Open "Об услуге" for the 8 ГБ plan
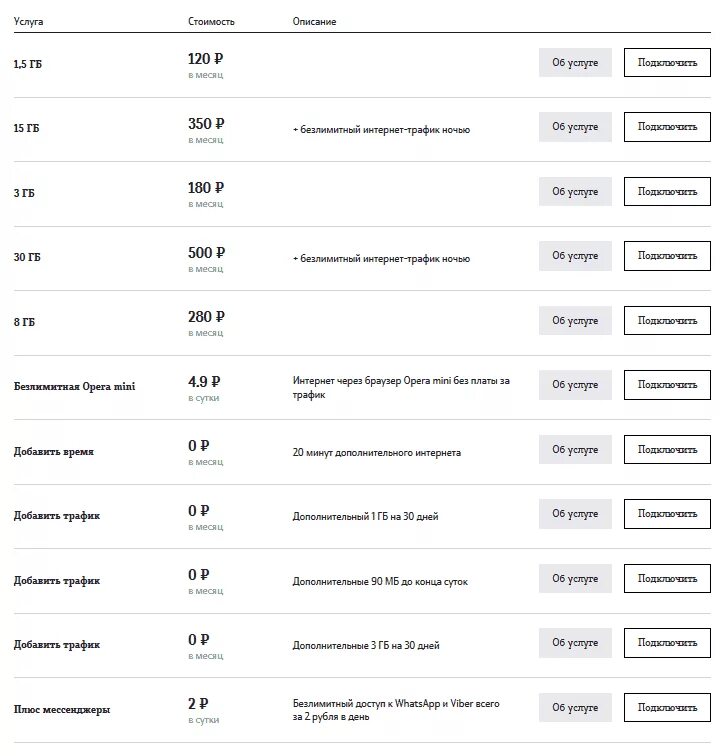Screen dimensions: 726x756 coord(575,321)
